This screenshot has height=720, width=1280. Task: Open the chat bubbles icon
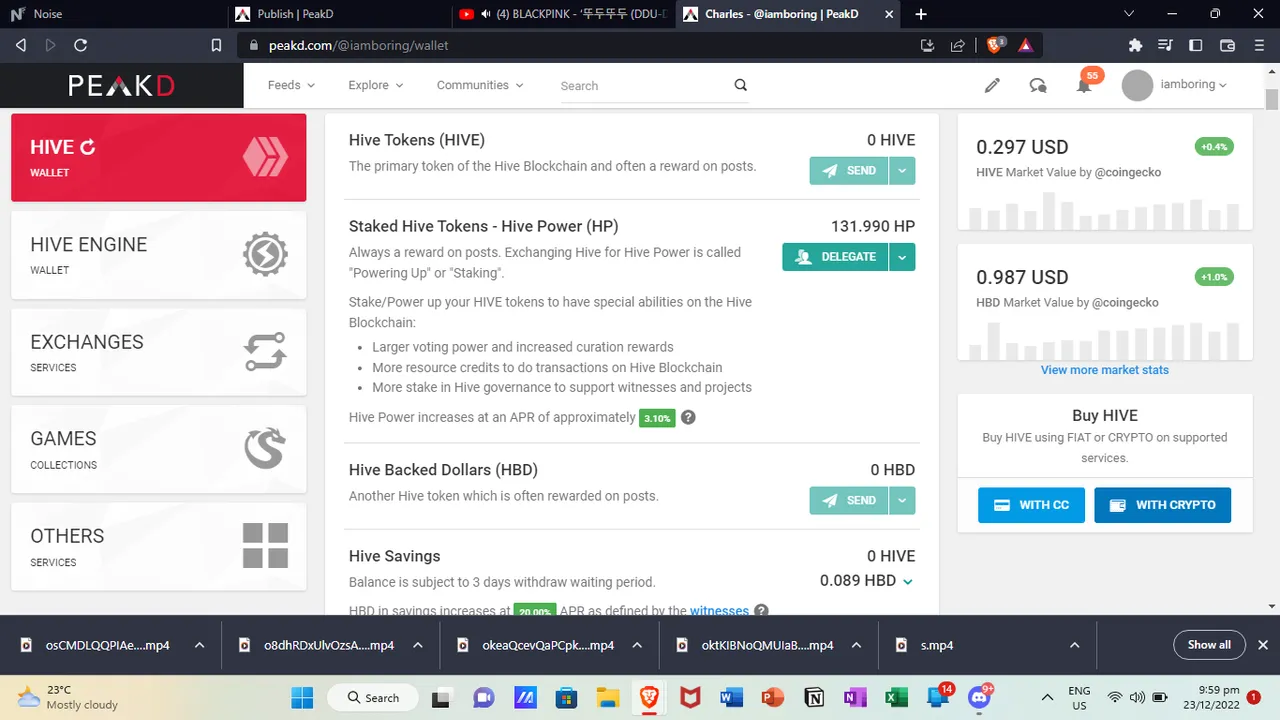(1038, 85)
